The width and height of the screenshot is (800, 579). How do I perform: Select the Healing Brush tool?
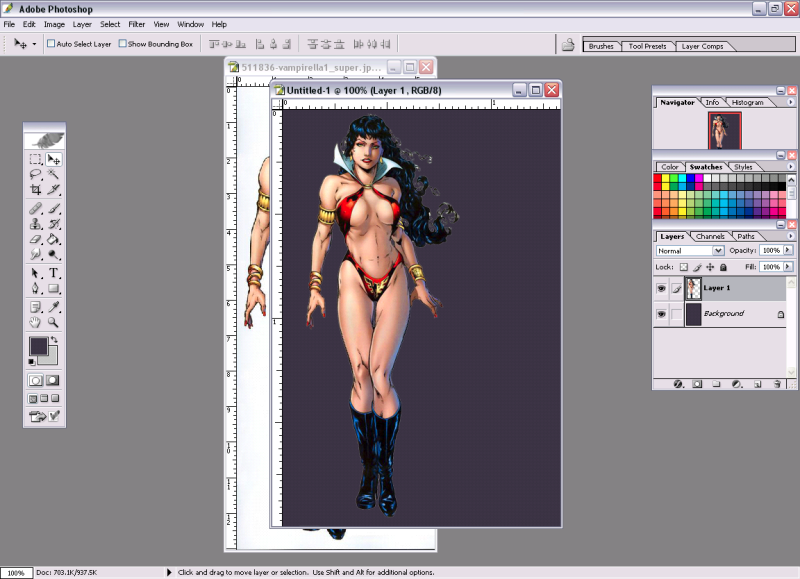pyautogui.click(x=35, y=208)
